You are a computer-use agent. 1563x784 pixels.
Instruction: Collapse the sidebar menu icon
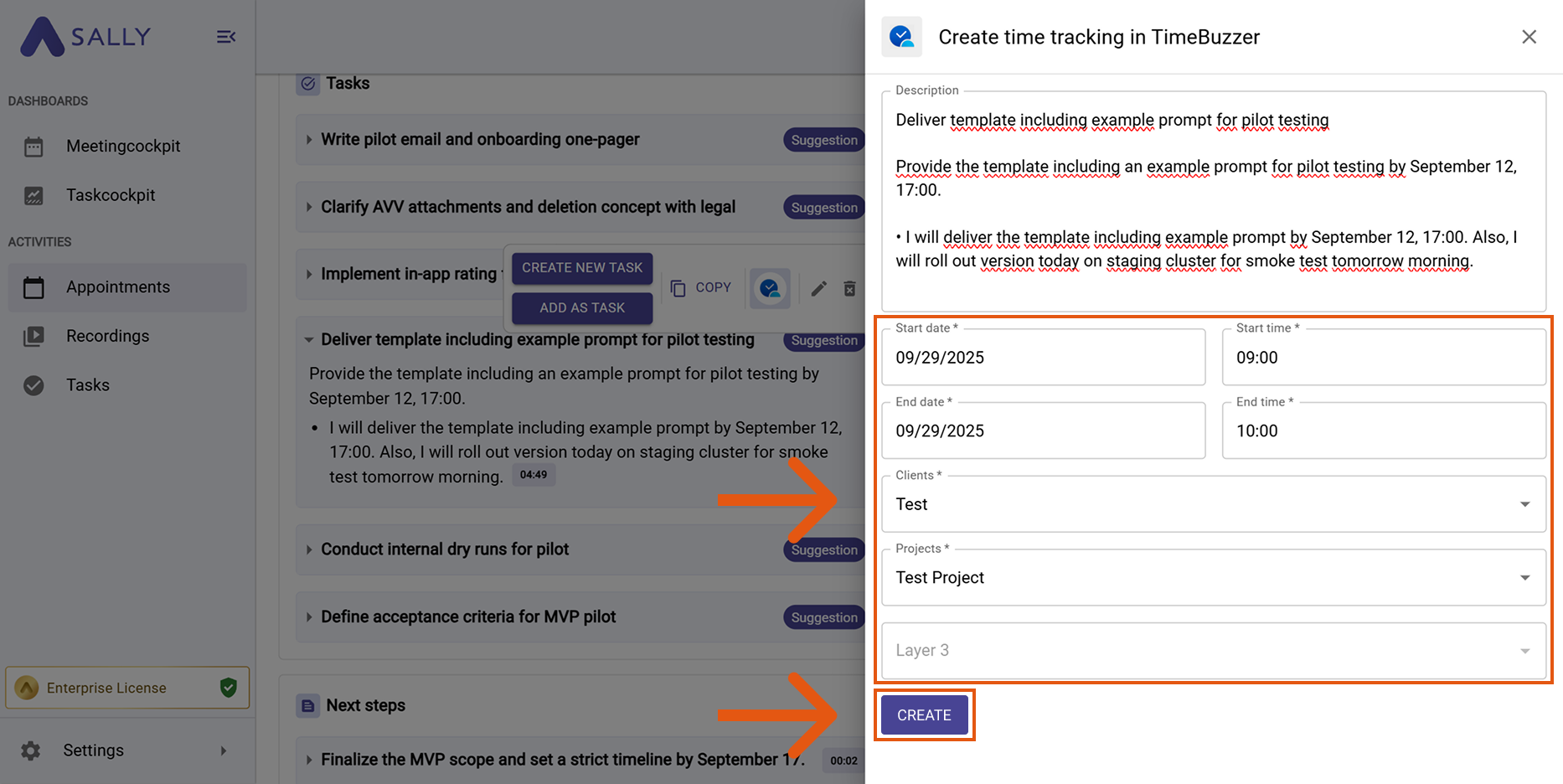point(226,37)
